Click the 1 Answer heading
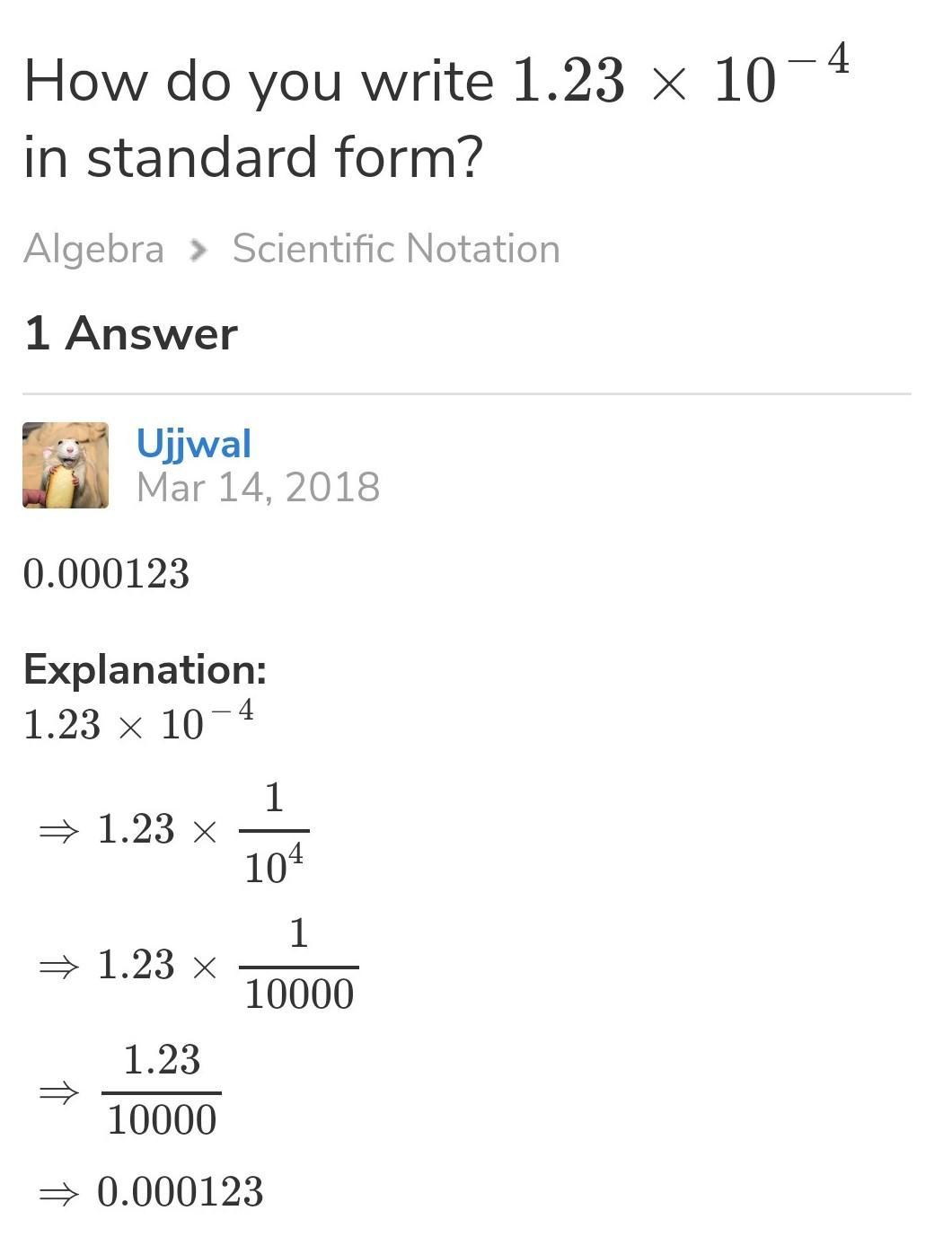Viewport: 952px width, 1237px height. click(x=130, y=333)
